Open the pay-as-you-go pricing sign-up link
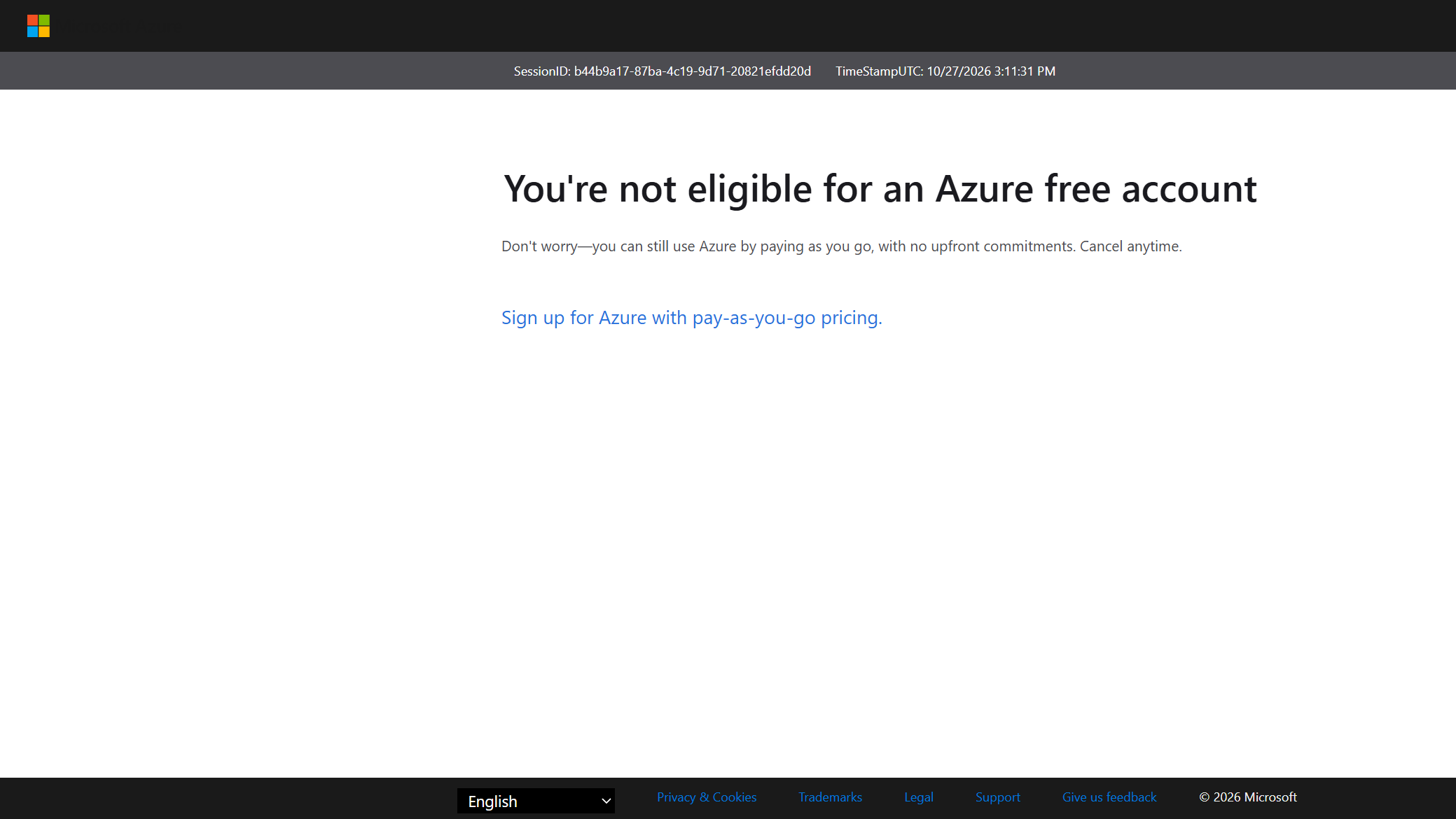The image size is (1456, 819). [692, 318]
